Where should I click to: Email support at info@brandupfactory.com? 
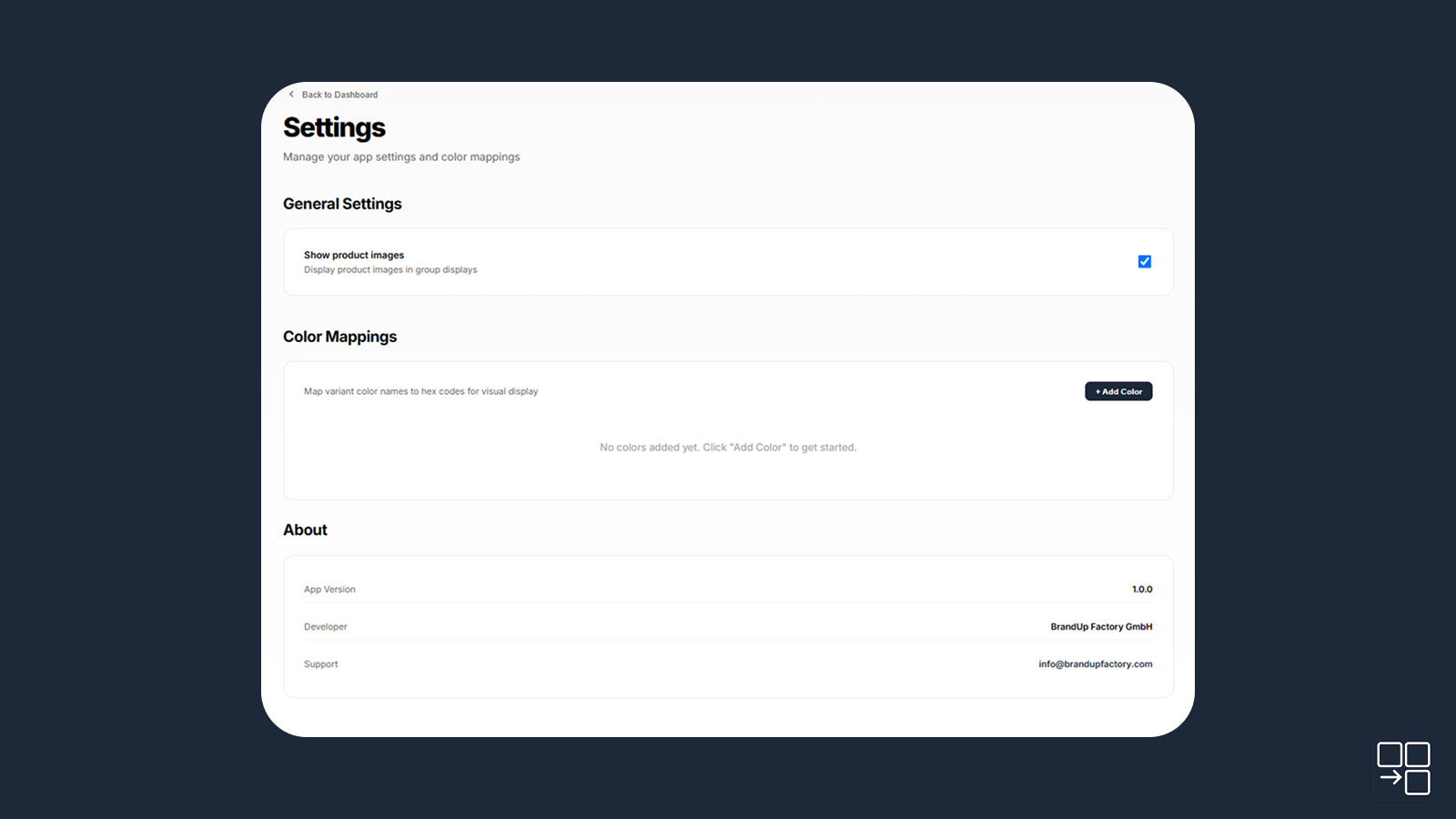(x=1096, y=663)
